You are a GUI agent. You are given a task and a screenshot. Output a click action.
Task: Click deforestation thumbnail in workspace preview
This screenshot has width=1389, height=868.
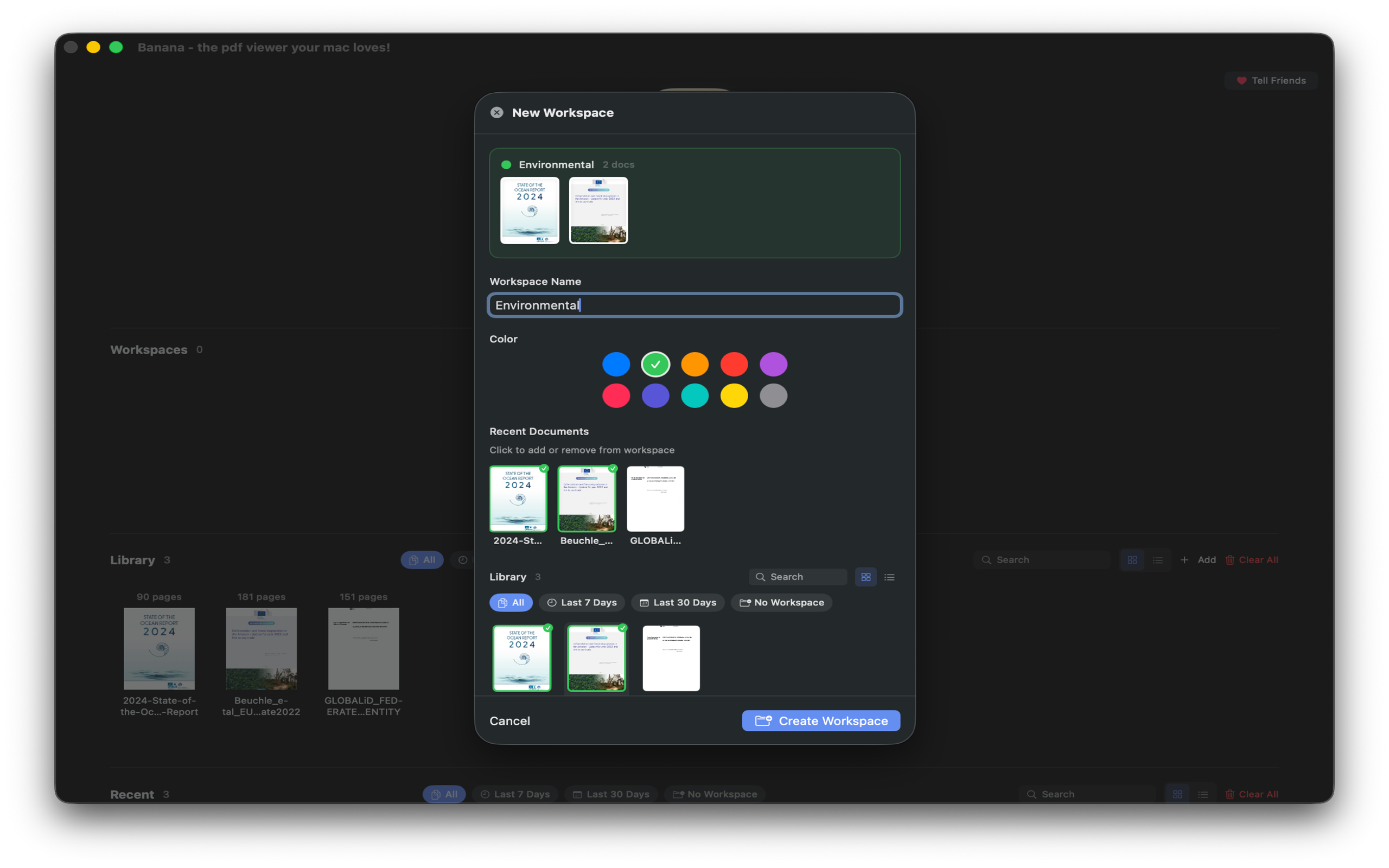click(x=598, y=210)
